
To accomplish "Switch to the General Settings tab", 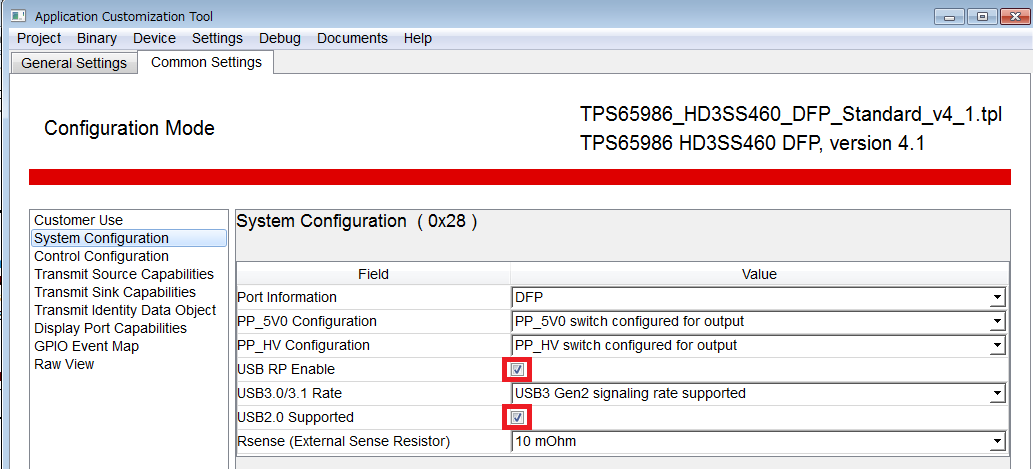I will coord(74,63).
